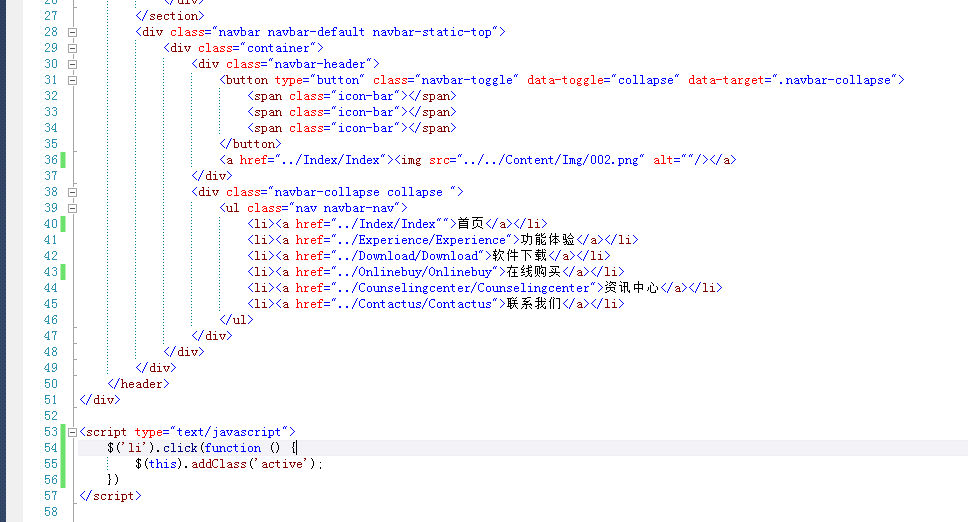Click the 功能体验 link text
The width and height of the screenshot is (968, 522).
click(x=548, y=240)
